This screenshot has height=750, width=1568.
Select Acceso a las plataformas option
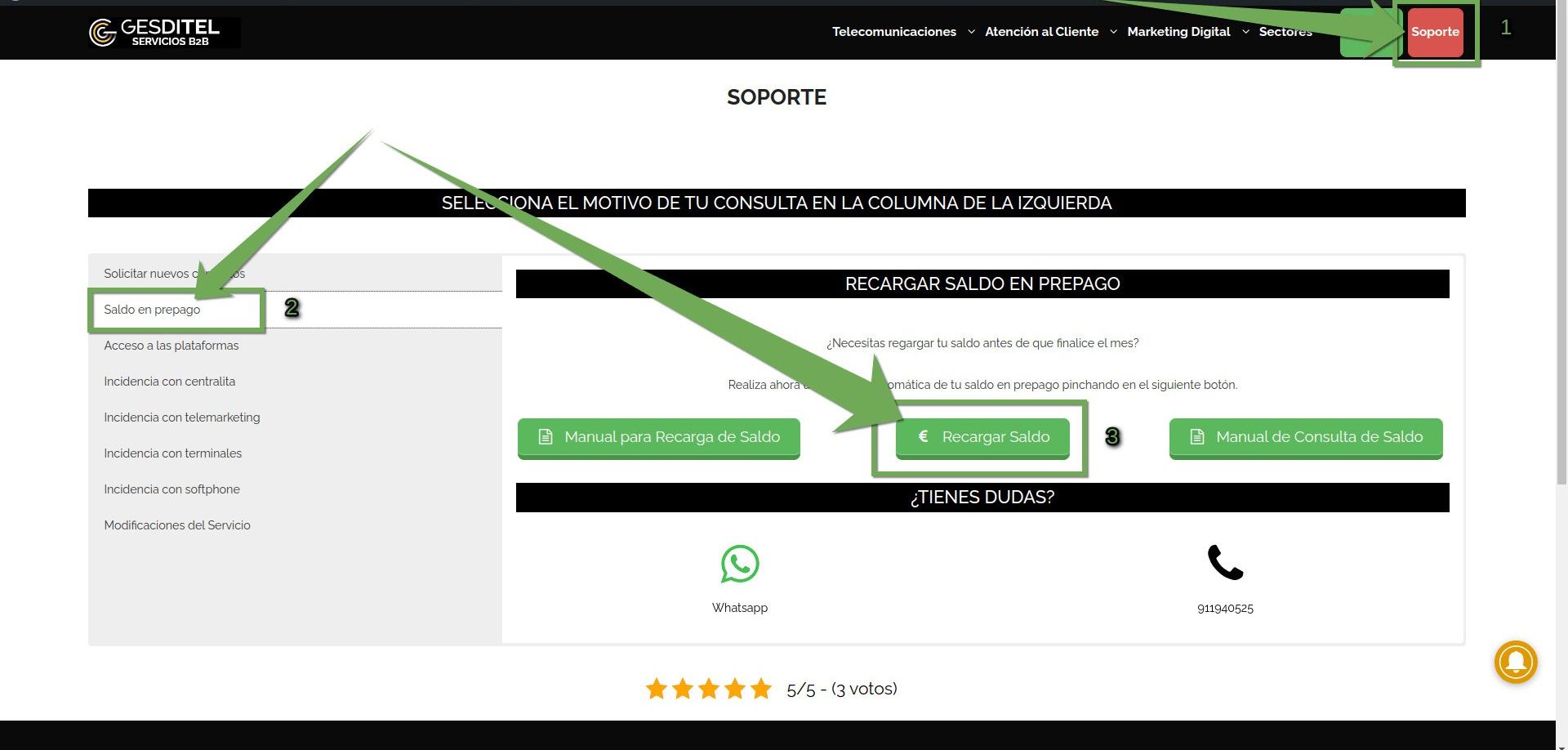[x=171, y=346]
